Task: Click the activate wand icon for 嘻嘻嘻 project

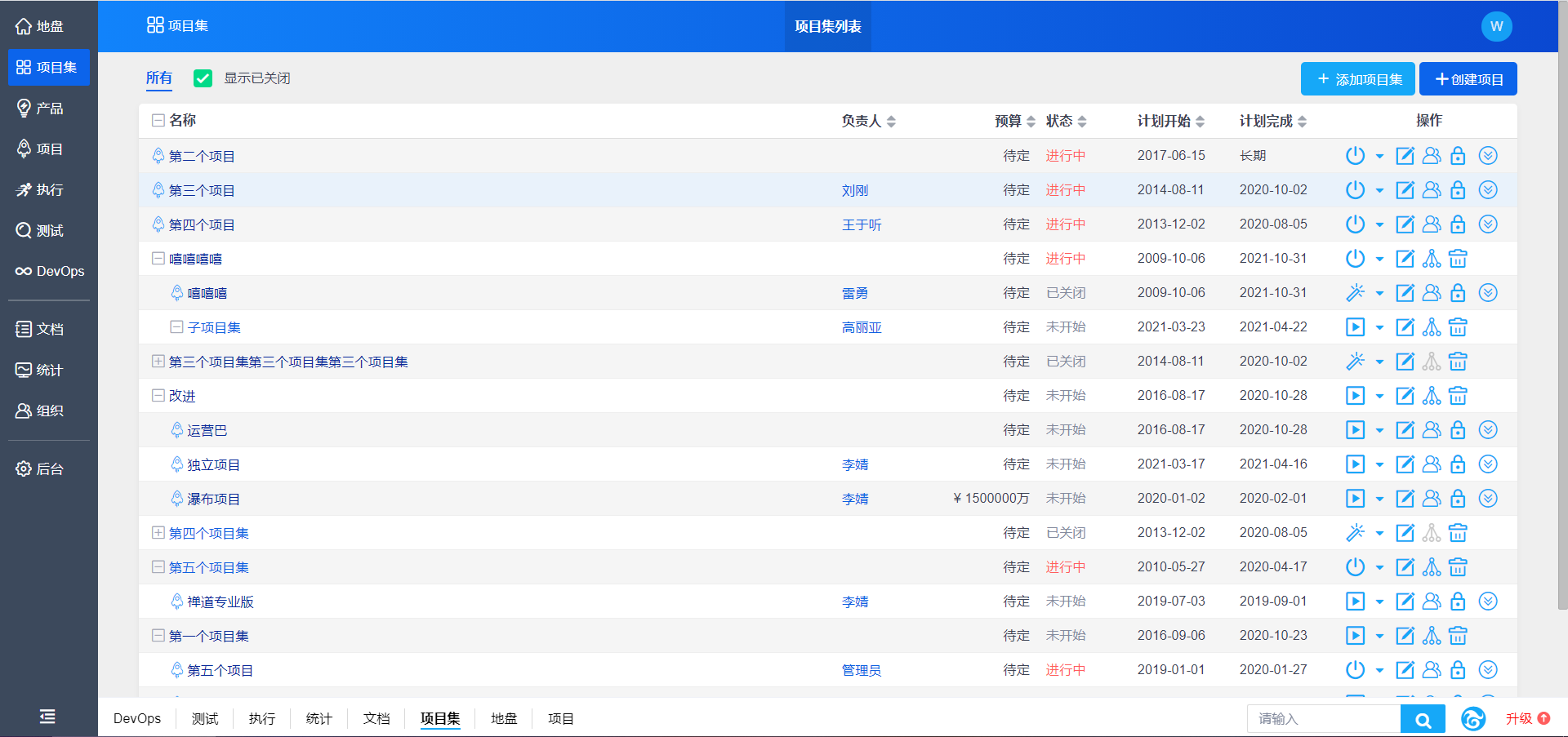Action: tap(1355, 292)
